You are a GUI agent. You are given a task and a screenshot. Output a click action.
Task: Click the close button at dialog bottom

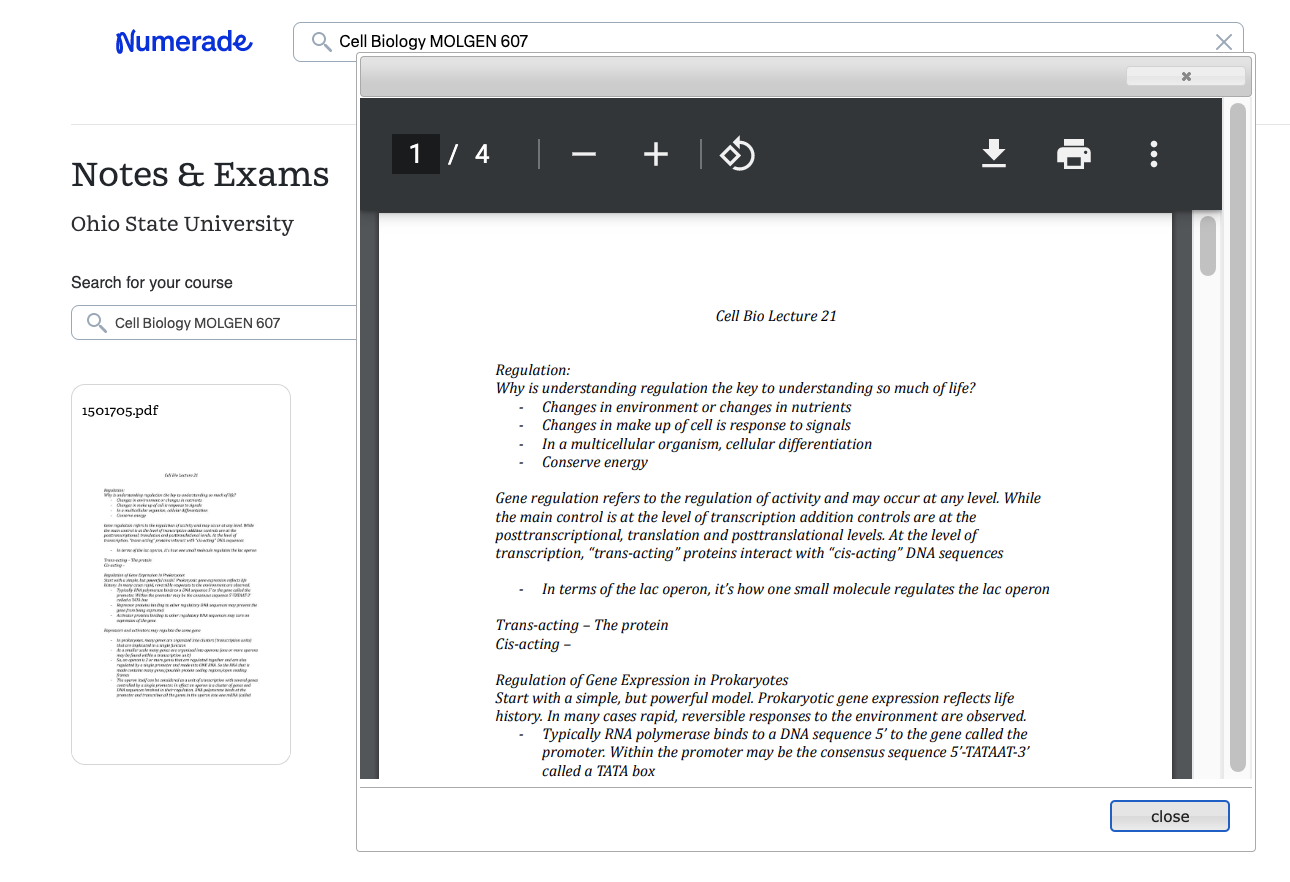1169,816
